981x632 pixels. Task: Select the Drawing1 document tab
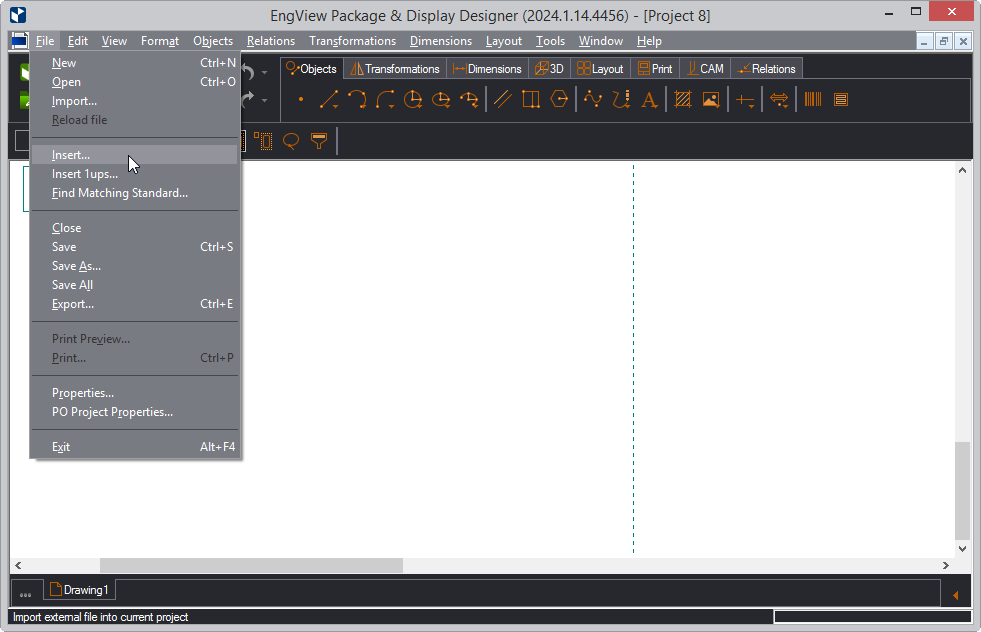(79, 590)
